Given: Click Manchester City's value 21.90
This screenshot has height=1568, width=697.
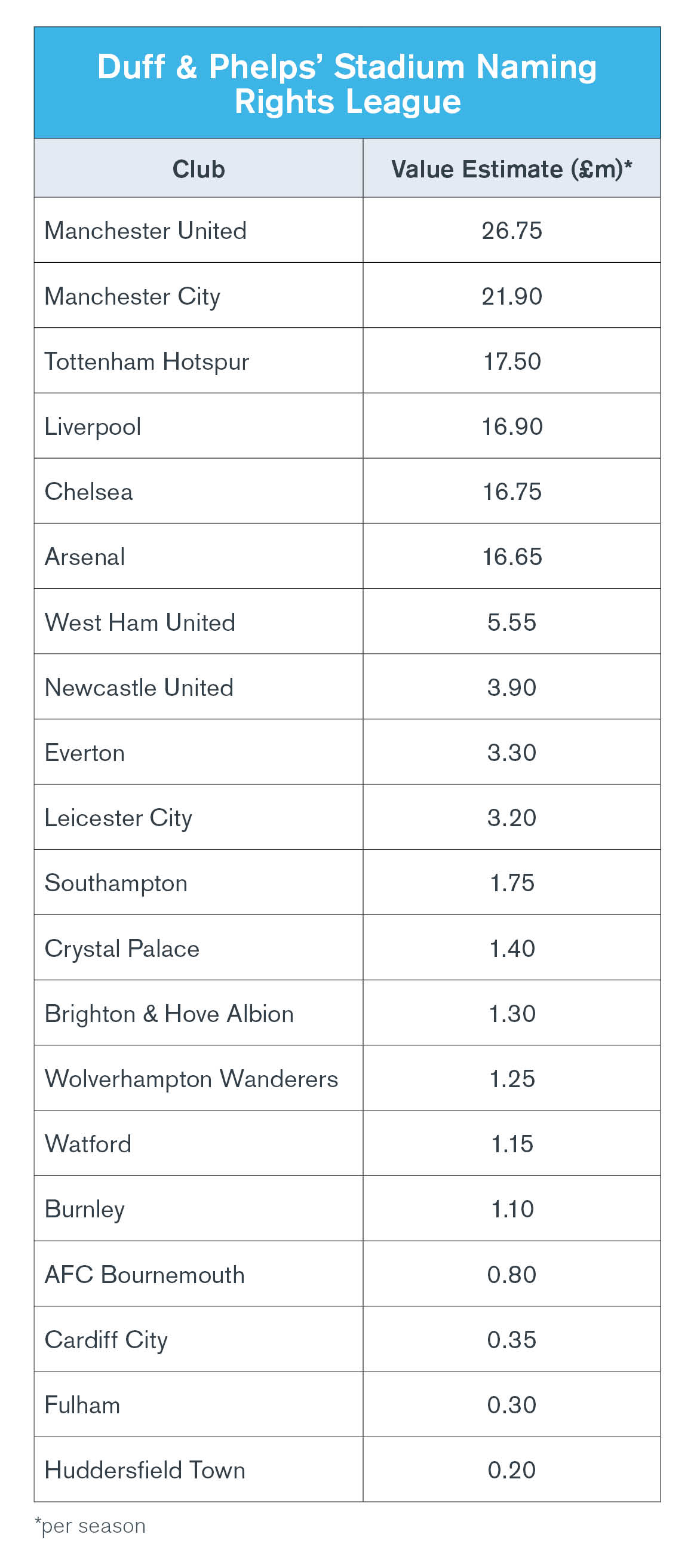Looking at the screenshot, I should [511, 296].
